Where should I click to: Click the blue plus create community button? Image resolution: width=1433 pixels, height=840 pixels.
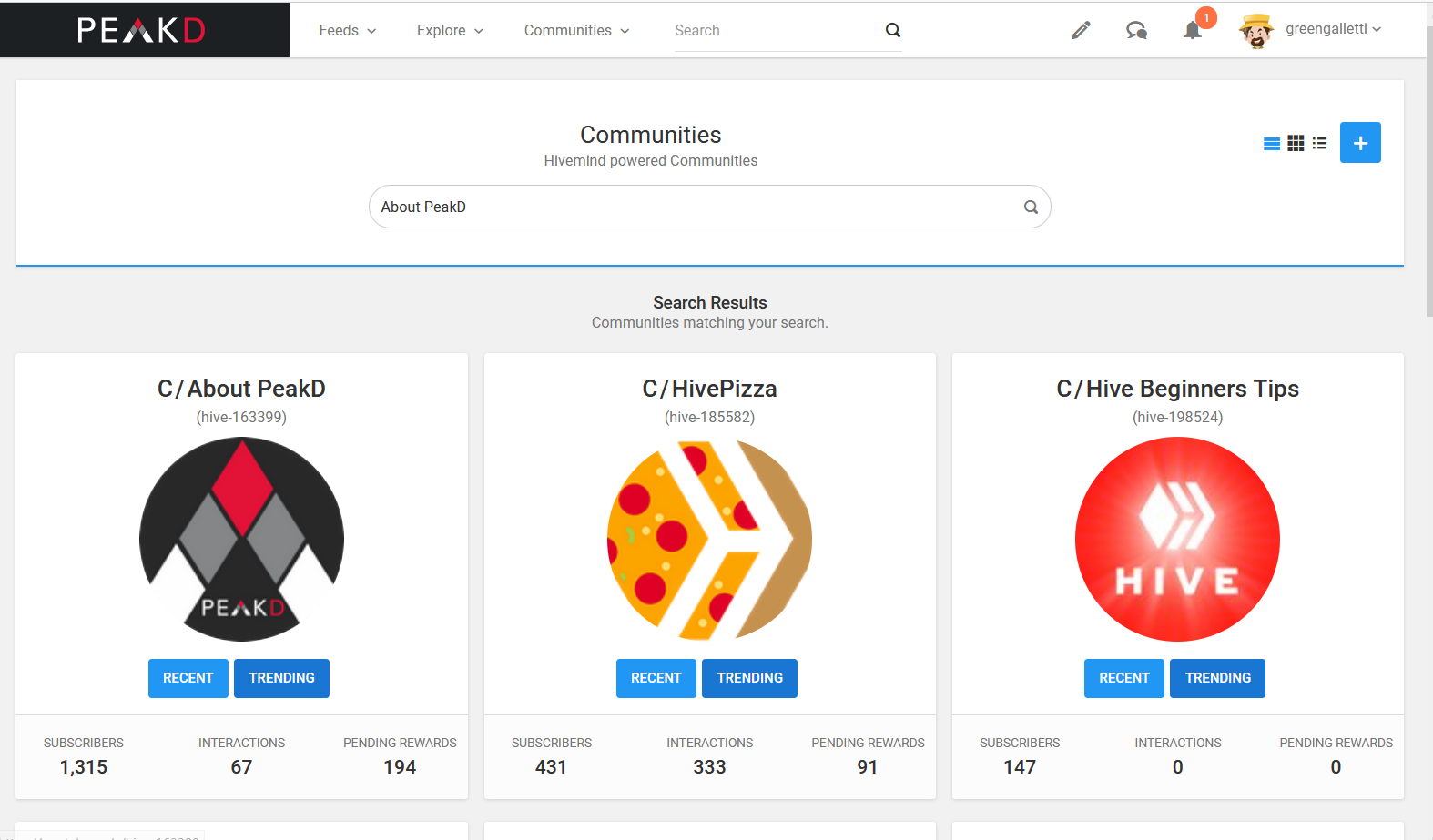click(1360, 143)
